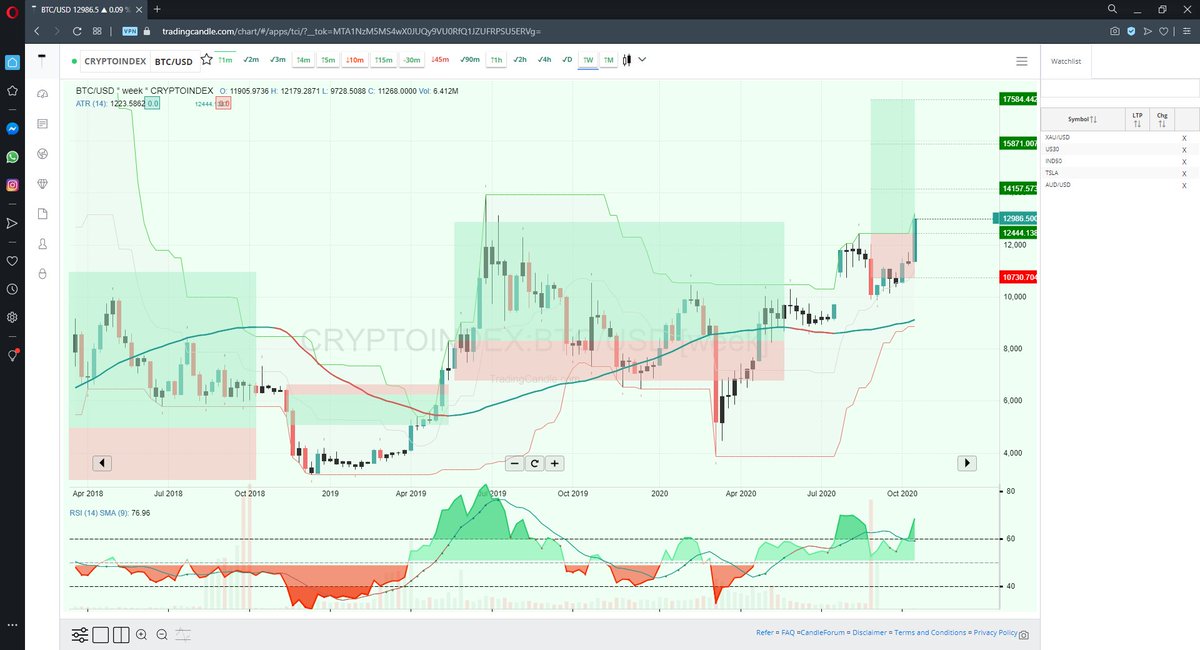This screenshot has width=1200, height=650.
Task: Click the minus zoom button on chart
Action: [x=514, y=463]
